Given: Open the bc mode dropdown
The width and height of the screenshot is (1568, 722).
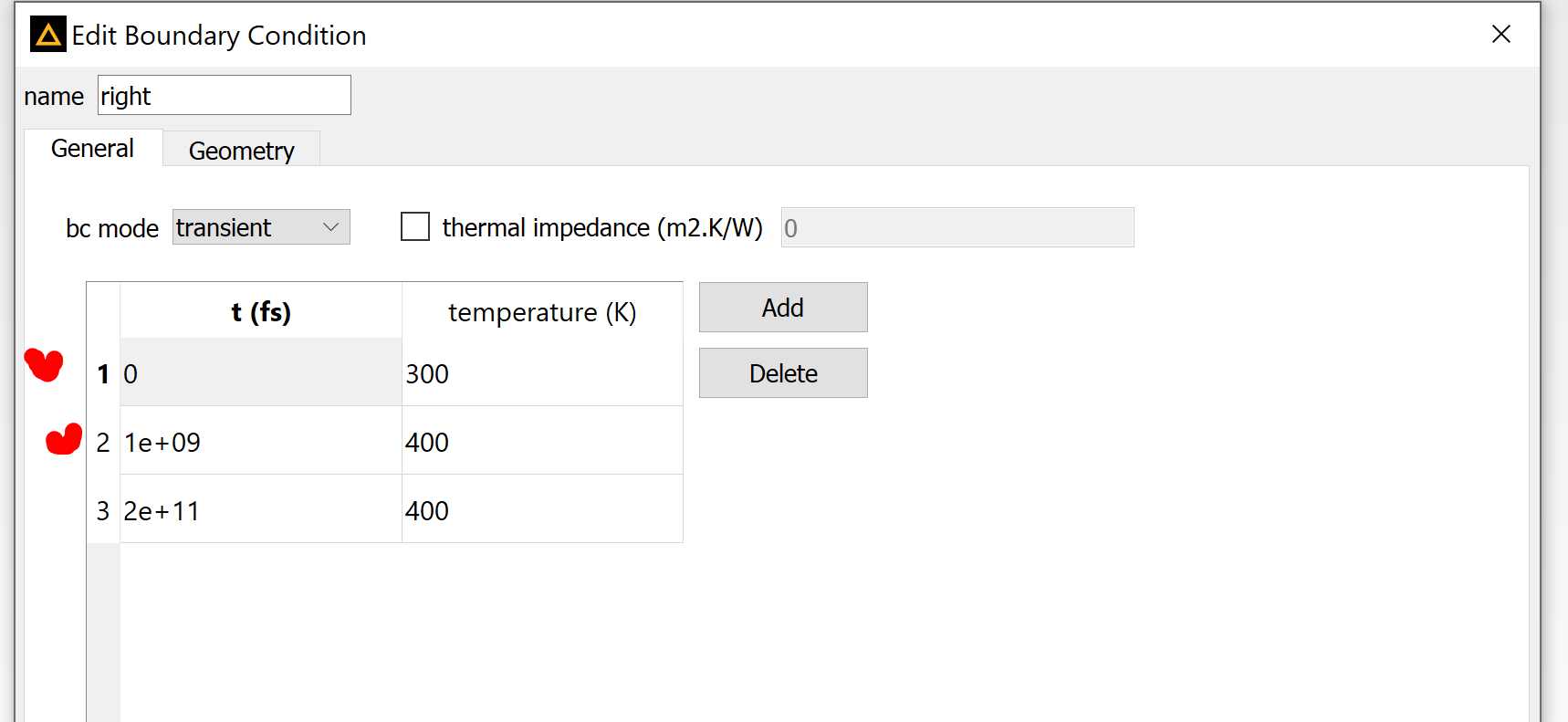Looking at the screenshot, I should 261,227.
